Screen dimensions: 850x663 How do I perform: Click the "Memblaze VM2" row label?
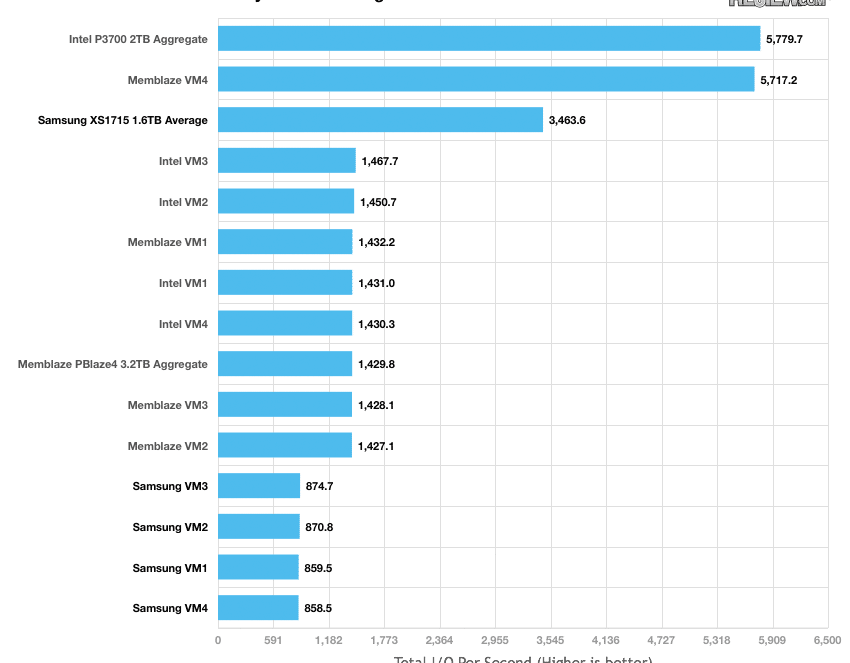click(168, 446)
